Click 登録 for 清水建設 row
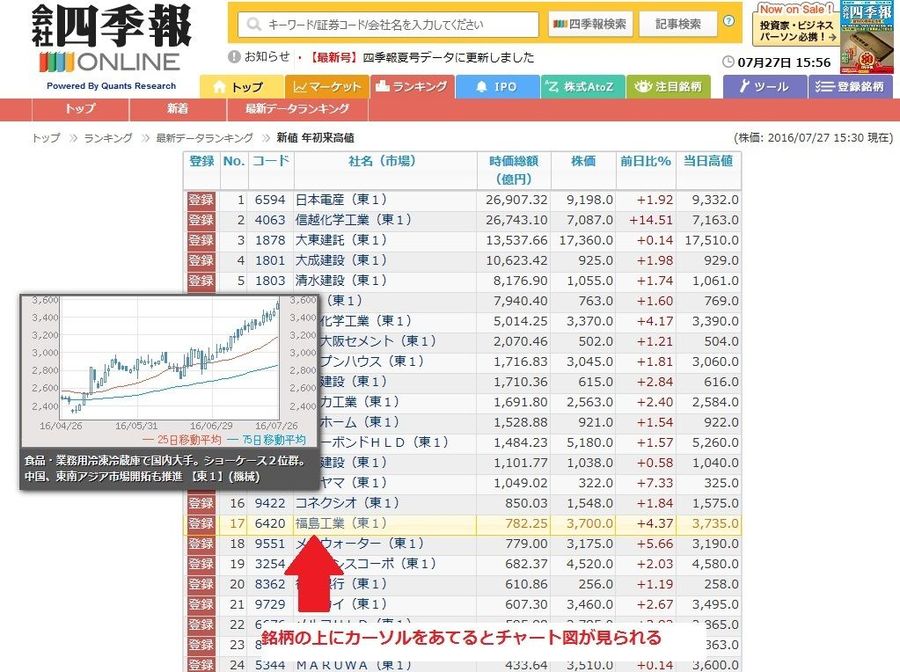900x672 pixels. tap(201, 281)
